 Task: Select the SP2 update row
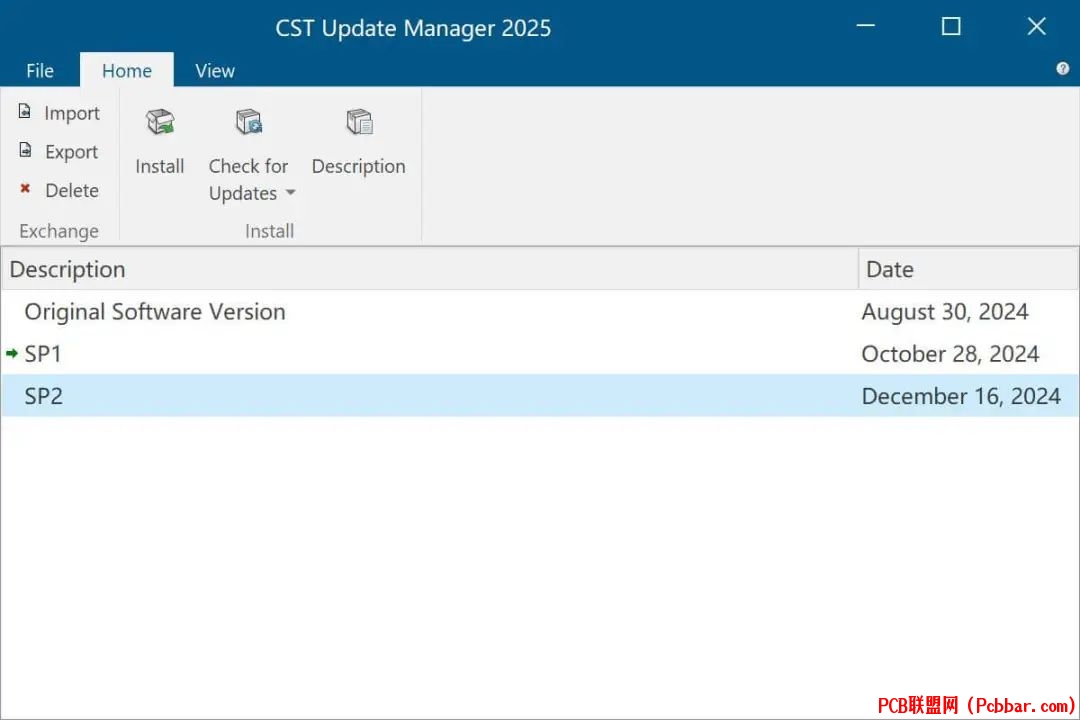tap(540, 395)
